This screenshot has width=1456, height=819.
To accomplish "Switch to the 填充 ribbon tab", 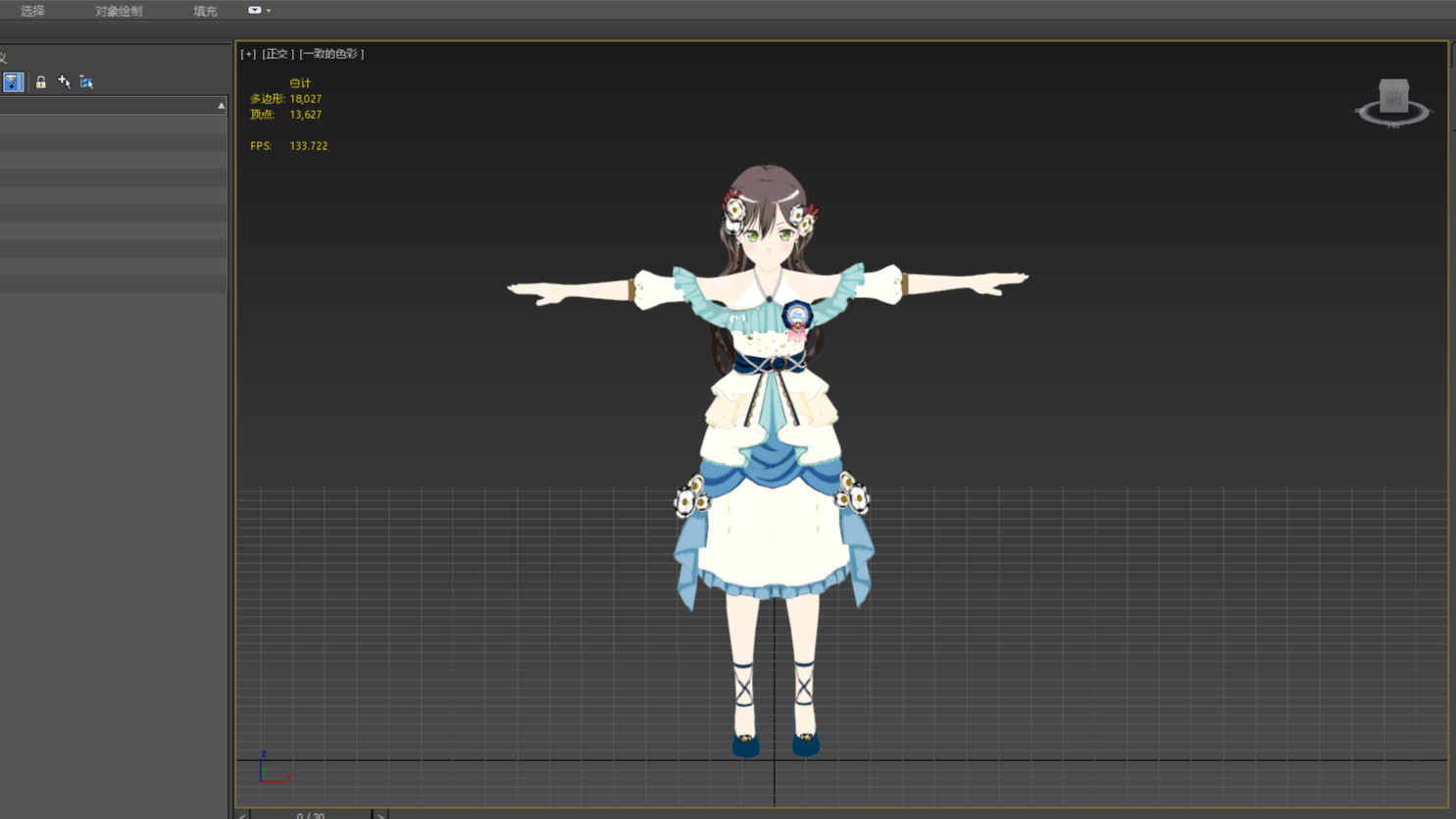I will (x=205, y=11).
